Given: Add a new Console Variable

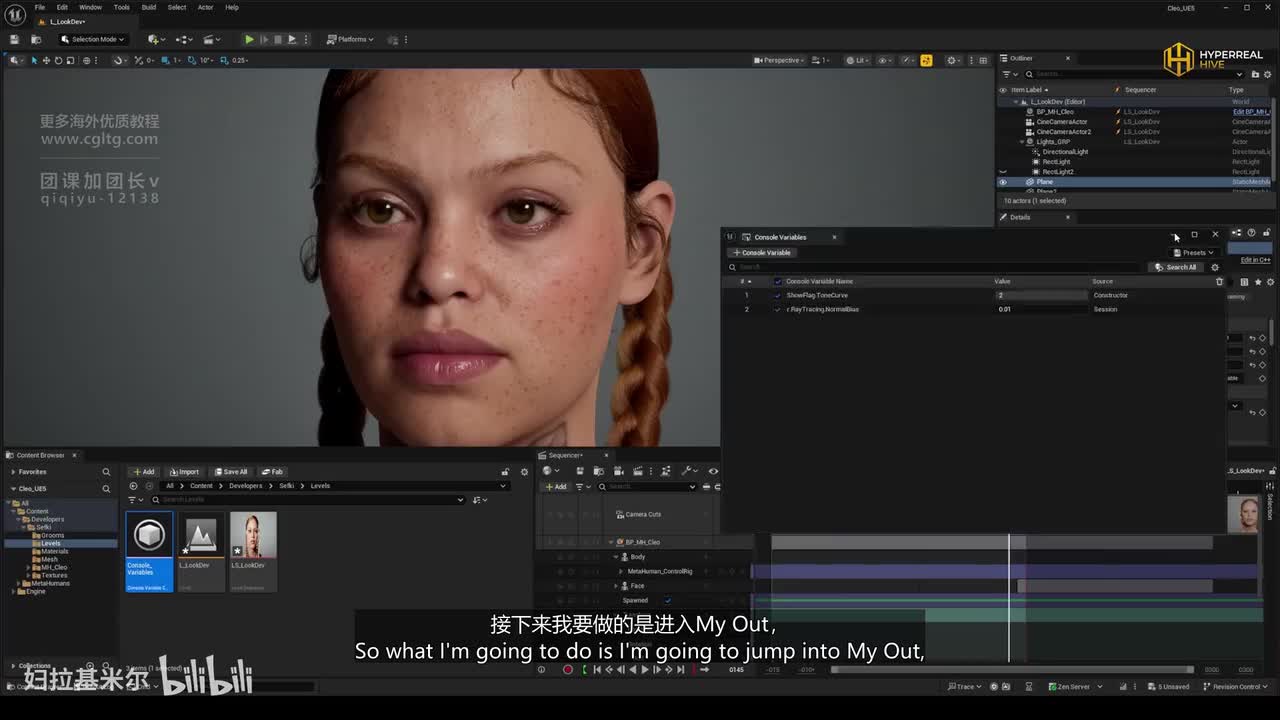Looking at the screenshot, I should 762,253.
